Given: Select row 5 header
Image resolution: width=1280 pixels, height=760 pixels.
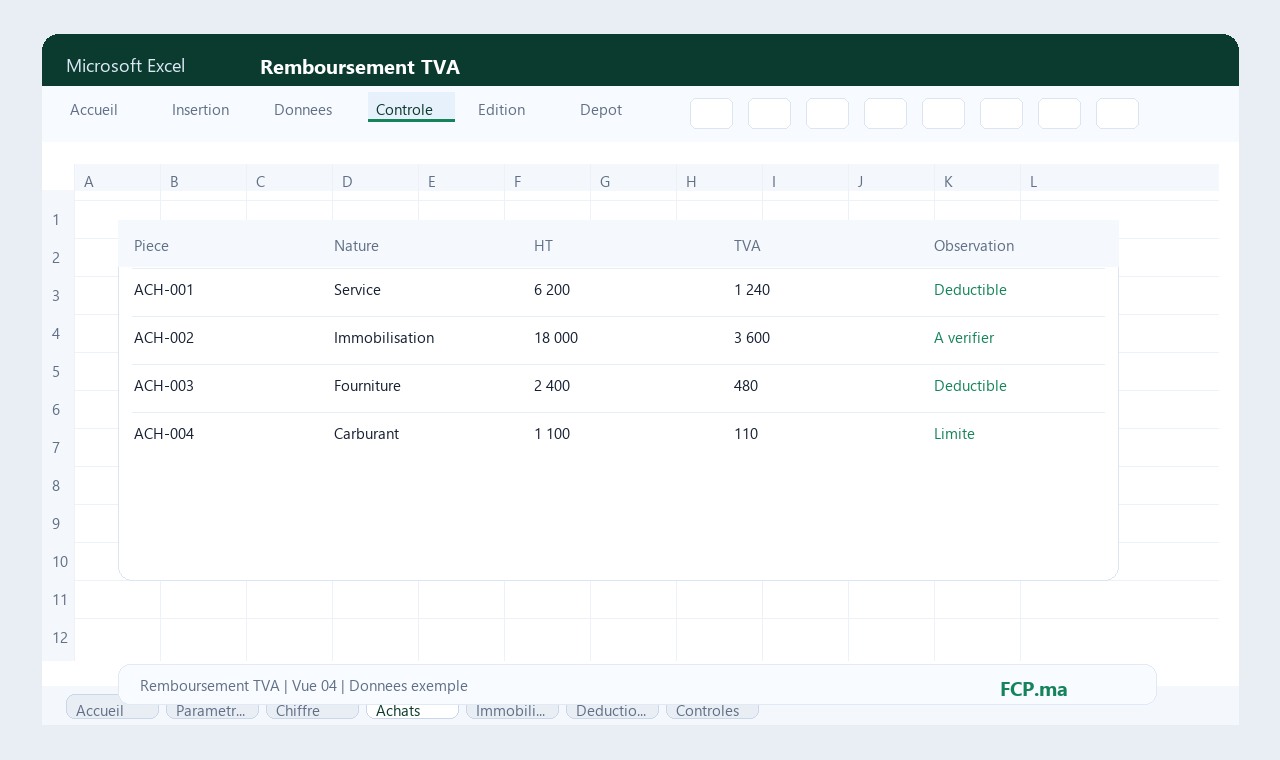Looking at the screenshot, I should click(57, 371).
